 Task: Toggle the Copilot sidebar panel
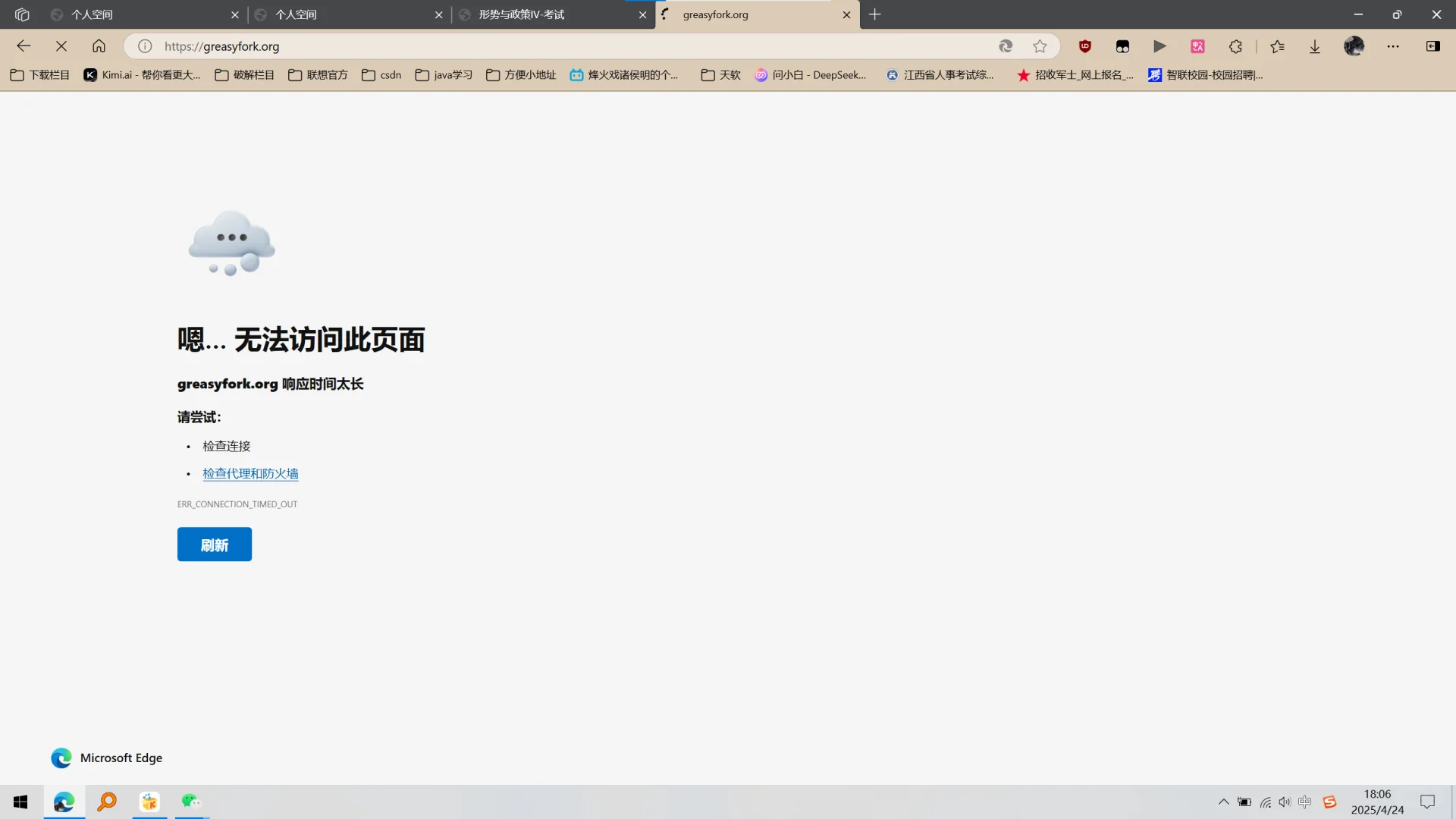click(x=1432, y=46)
